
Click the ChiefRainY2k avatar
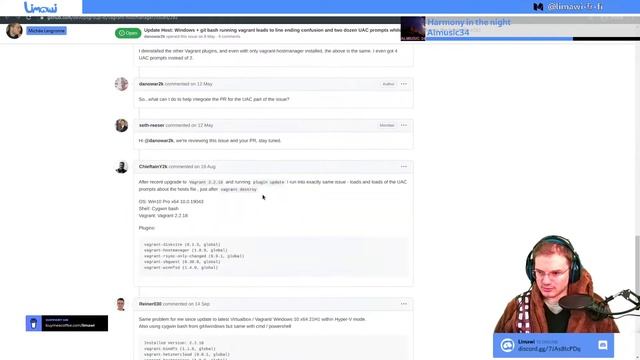(x=121, y=167)
